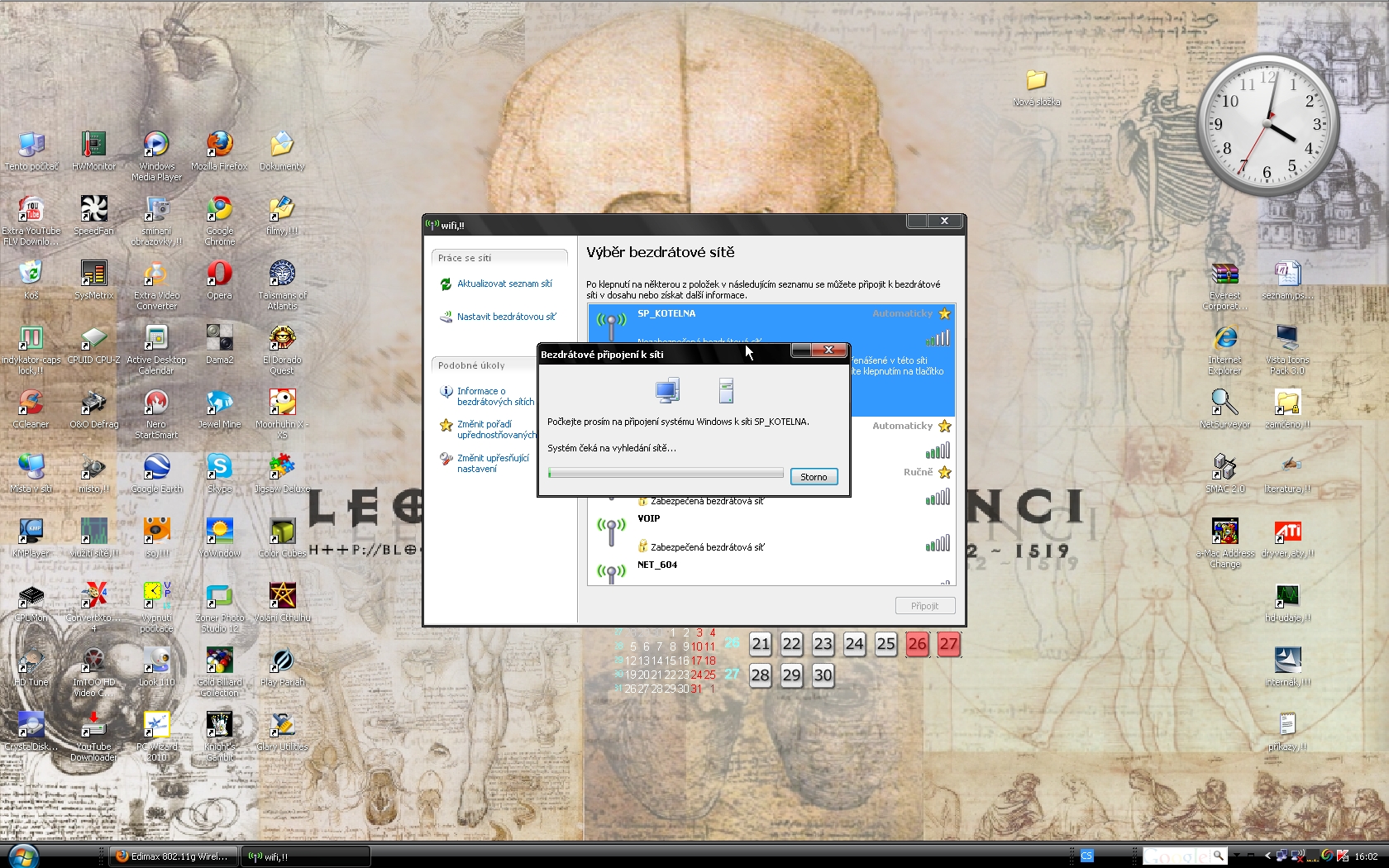
Task: Open the Nová složka folder icon
Action: 1036,88
